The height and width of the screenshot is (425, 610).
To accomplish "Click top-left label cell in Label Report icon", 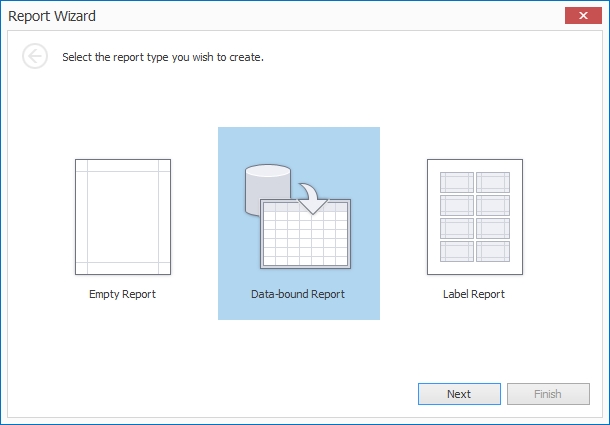I will pos(456,182).
